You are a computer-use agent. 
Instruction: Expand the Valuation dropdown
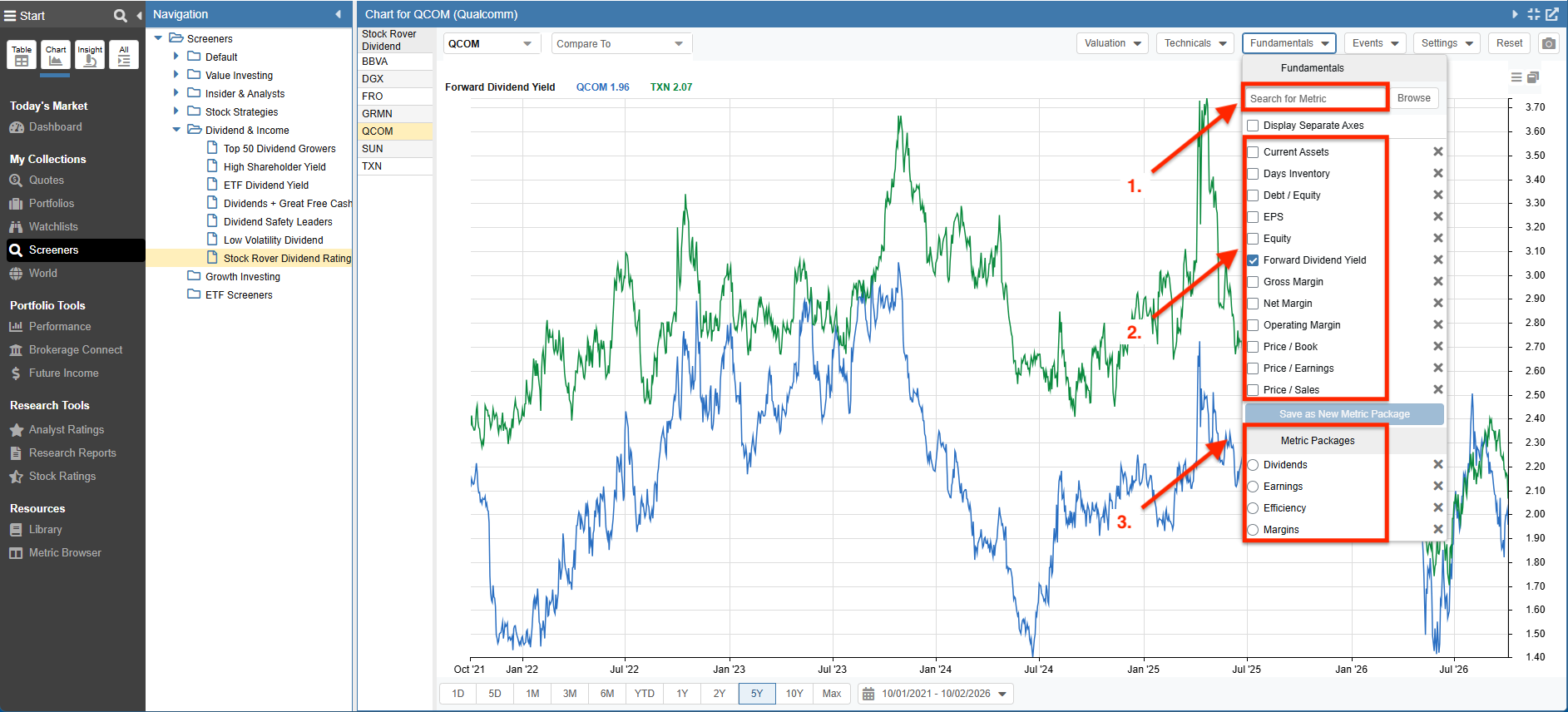point(1112,43)
